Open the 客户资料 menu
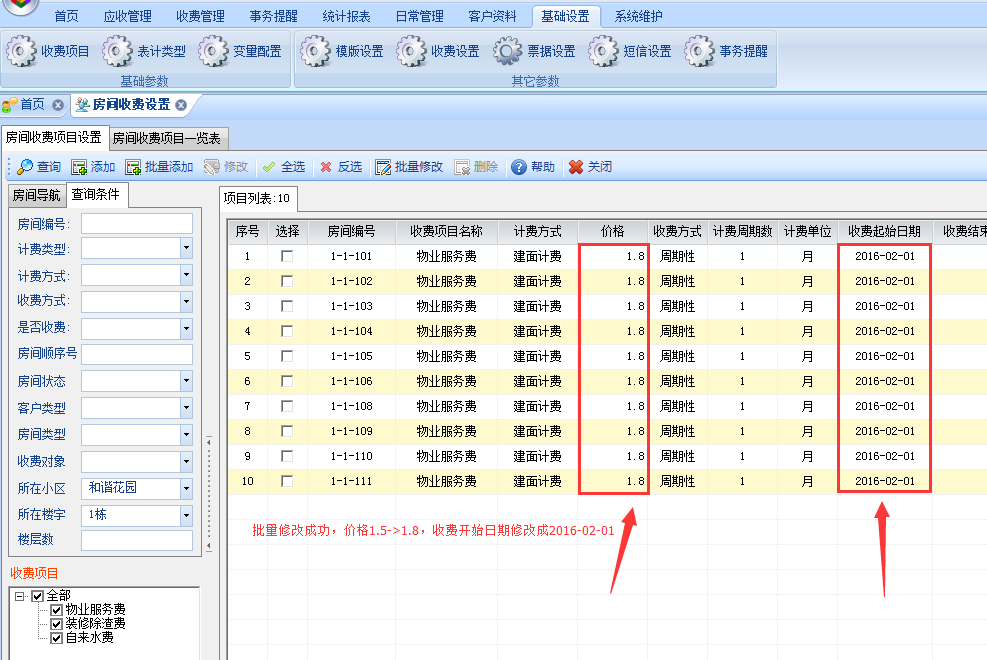This screenshot has width=987, height=660. tap(492, 16)
